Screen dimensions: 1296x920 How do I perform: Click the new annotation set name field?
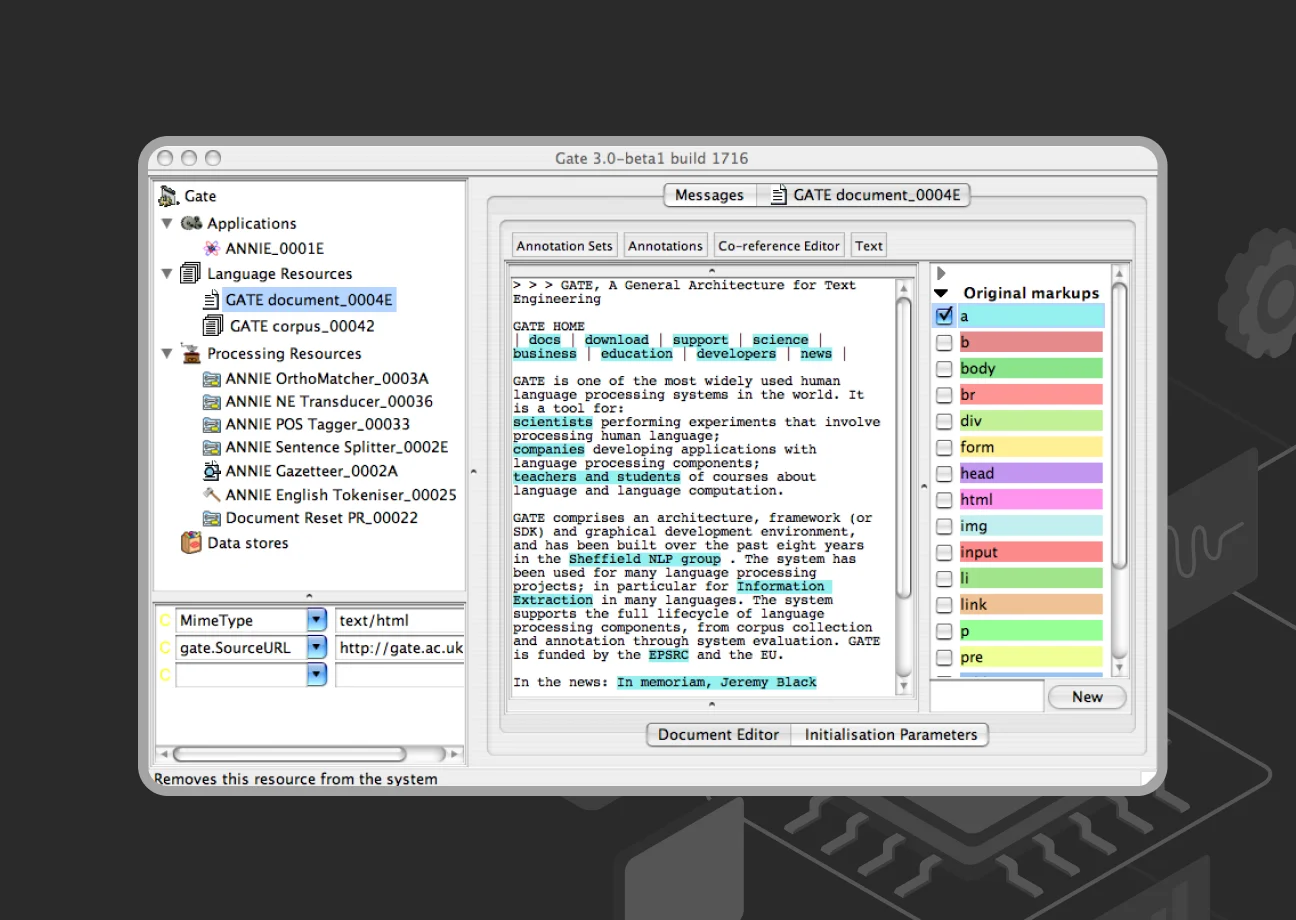click(987, 697)
